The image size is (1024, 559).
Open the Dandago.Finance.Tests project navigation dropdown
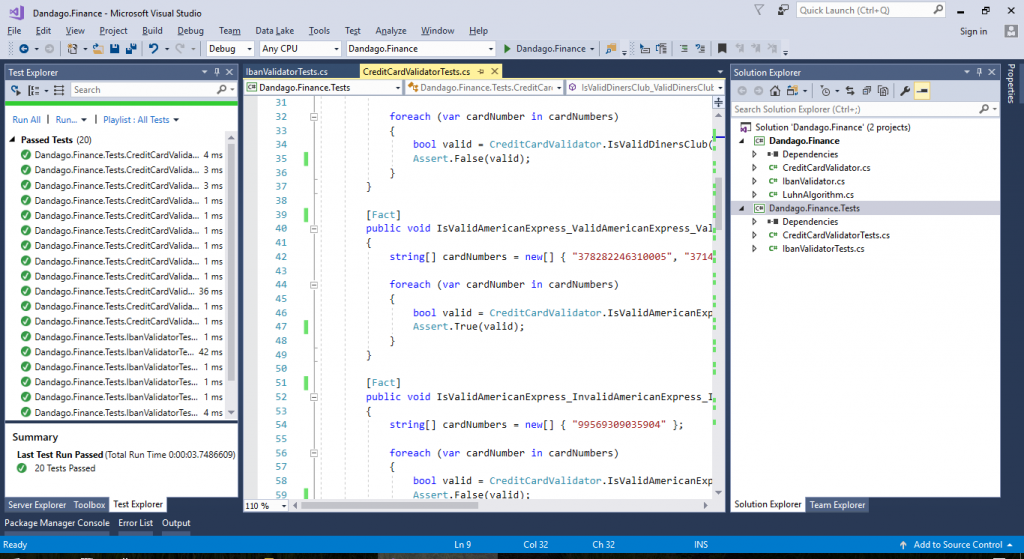(x=323, y=88)
